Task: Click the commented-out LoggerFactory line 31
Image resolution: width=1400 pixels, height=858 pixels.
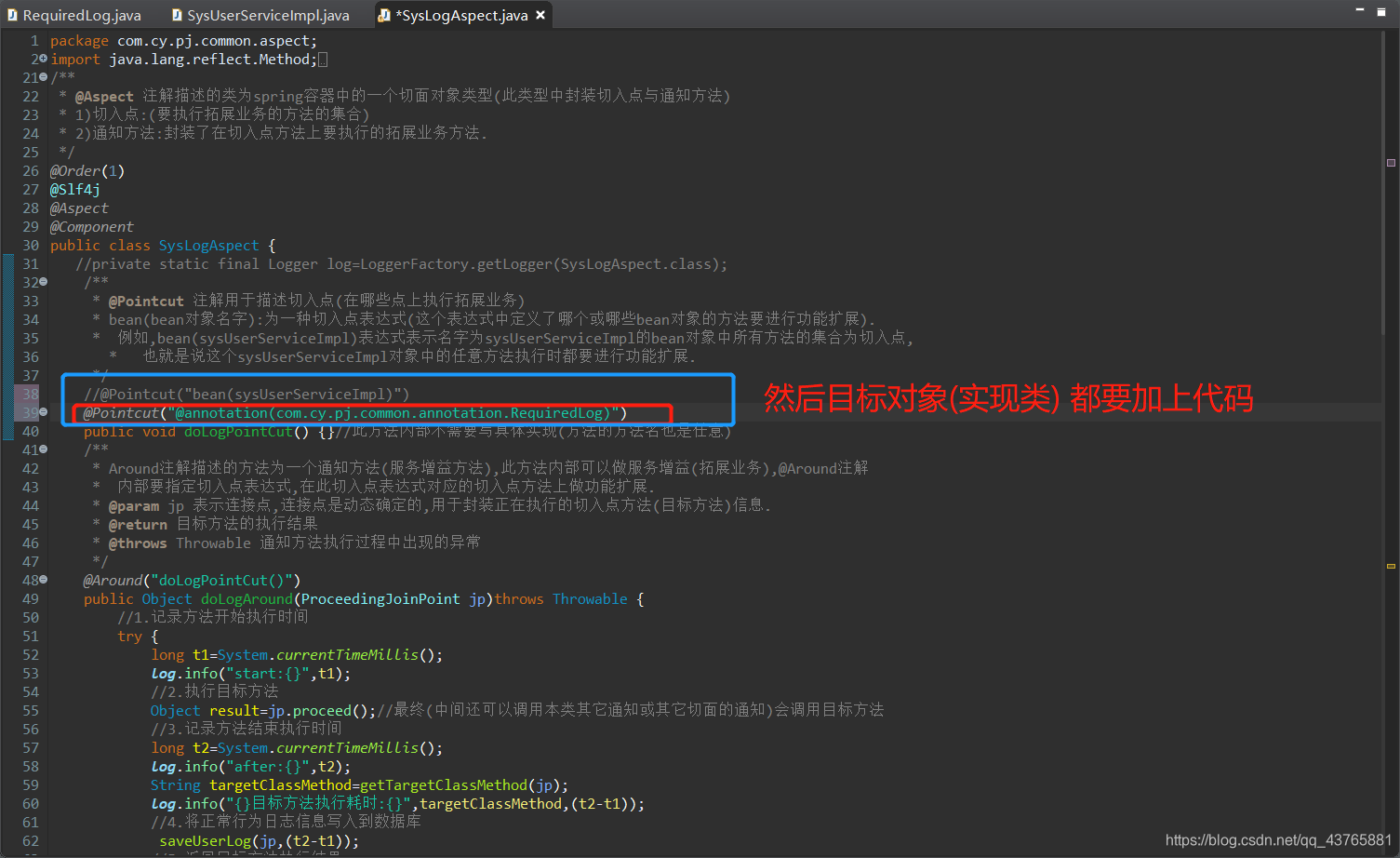Action: [x=401, y=263]
